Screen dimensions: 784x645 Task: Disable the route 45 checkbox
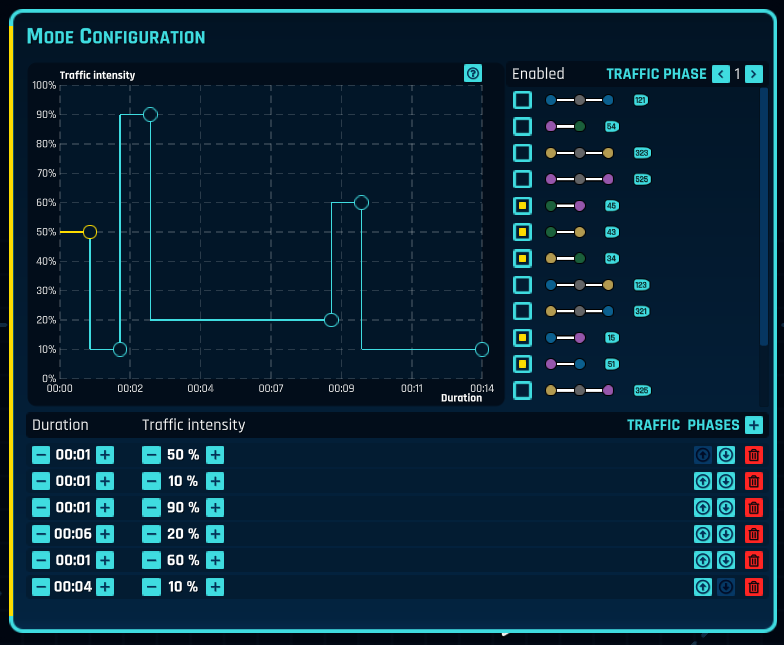click(522, 206)
